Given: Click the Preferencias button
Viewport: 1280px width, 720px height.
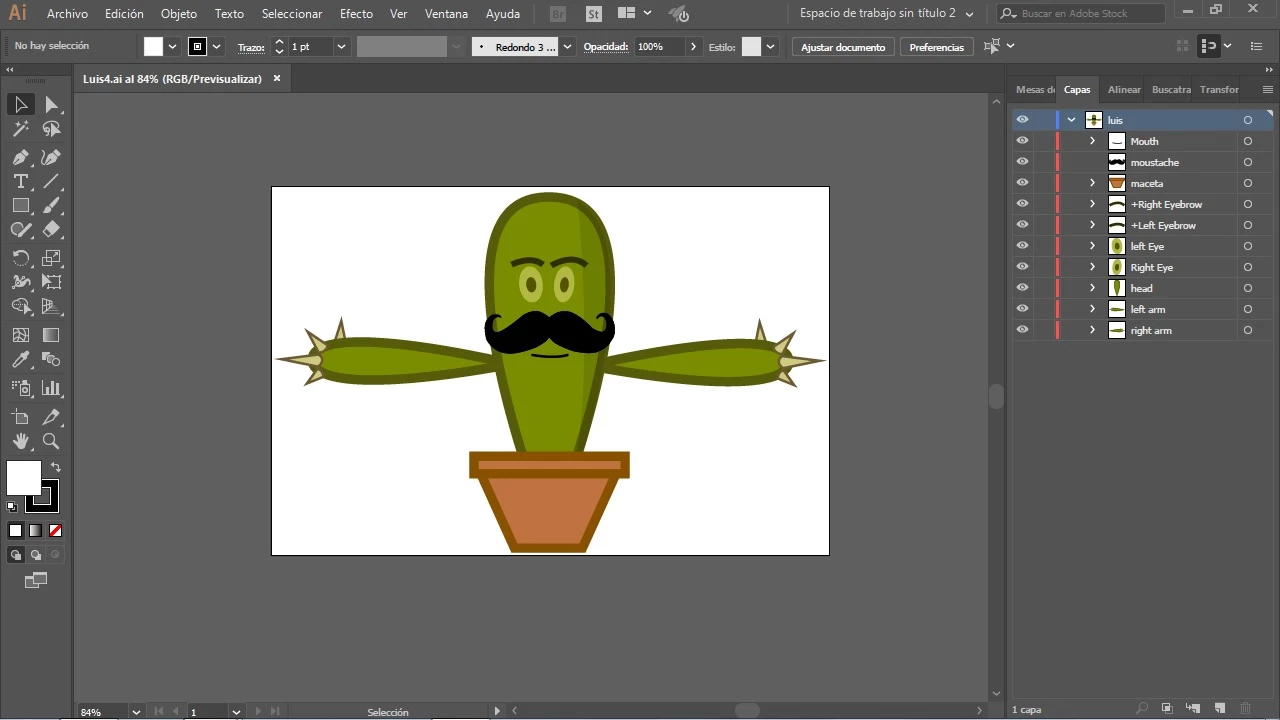Looking at the screenshot, I should click(x=936, y=47).
